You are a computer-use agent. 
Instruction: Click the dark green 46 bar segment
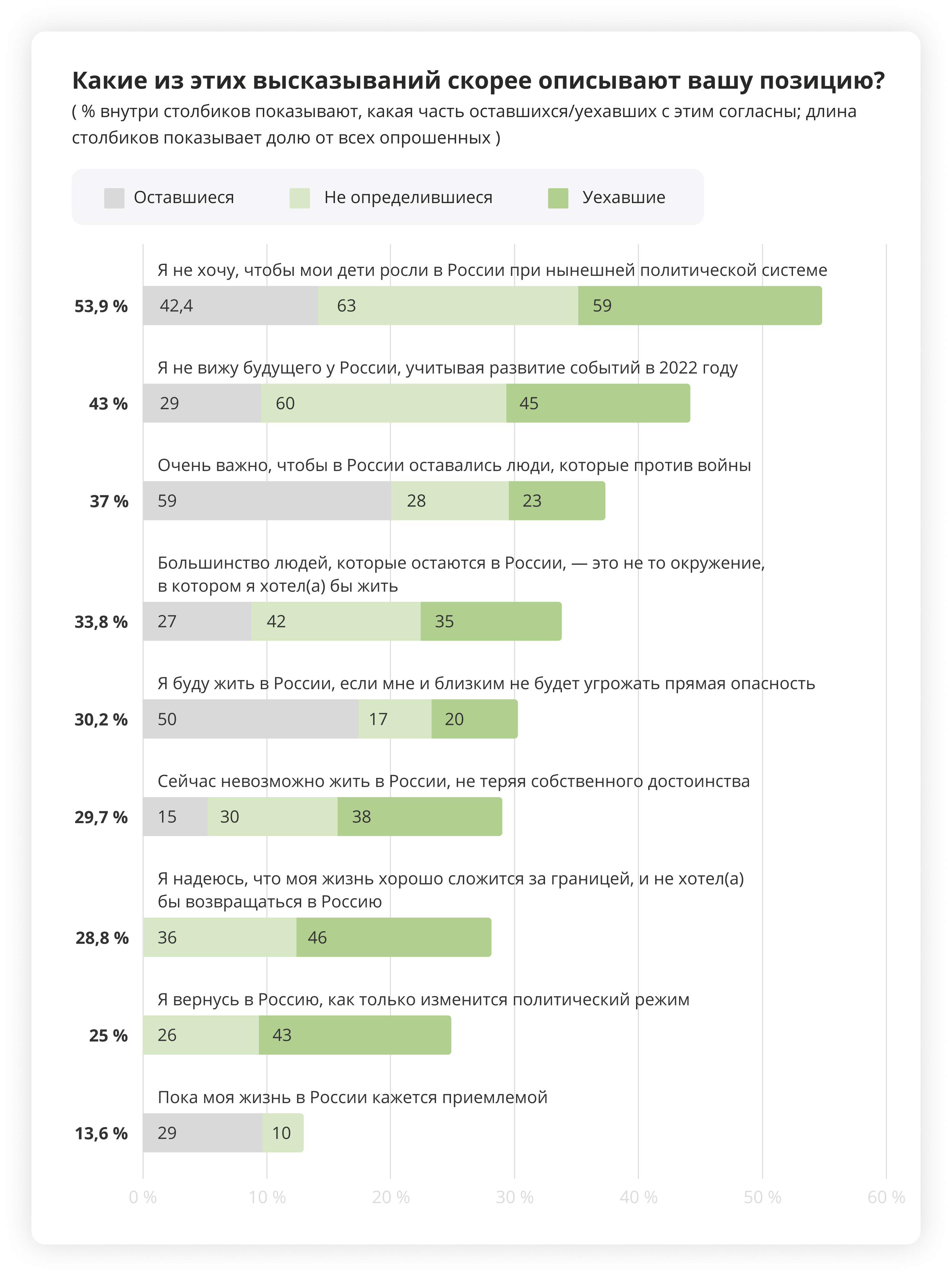393,938
